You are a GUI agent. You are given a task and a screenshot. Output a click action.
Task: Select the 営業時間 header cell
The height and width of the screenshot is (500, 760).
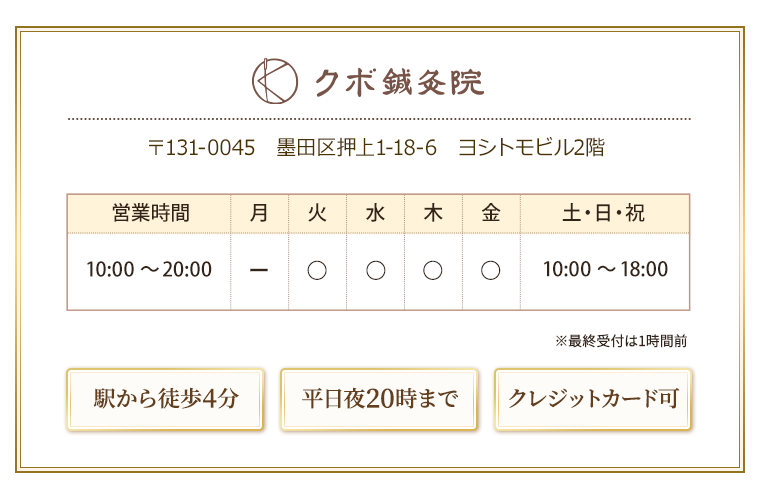(149, 213)
